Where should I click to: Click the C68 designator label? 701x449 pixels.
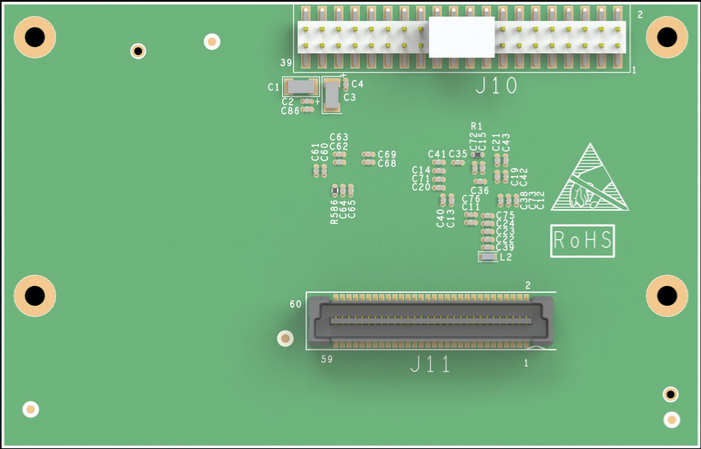(387, 164)
